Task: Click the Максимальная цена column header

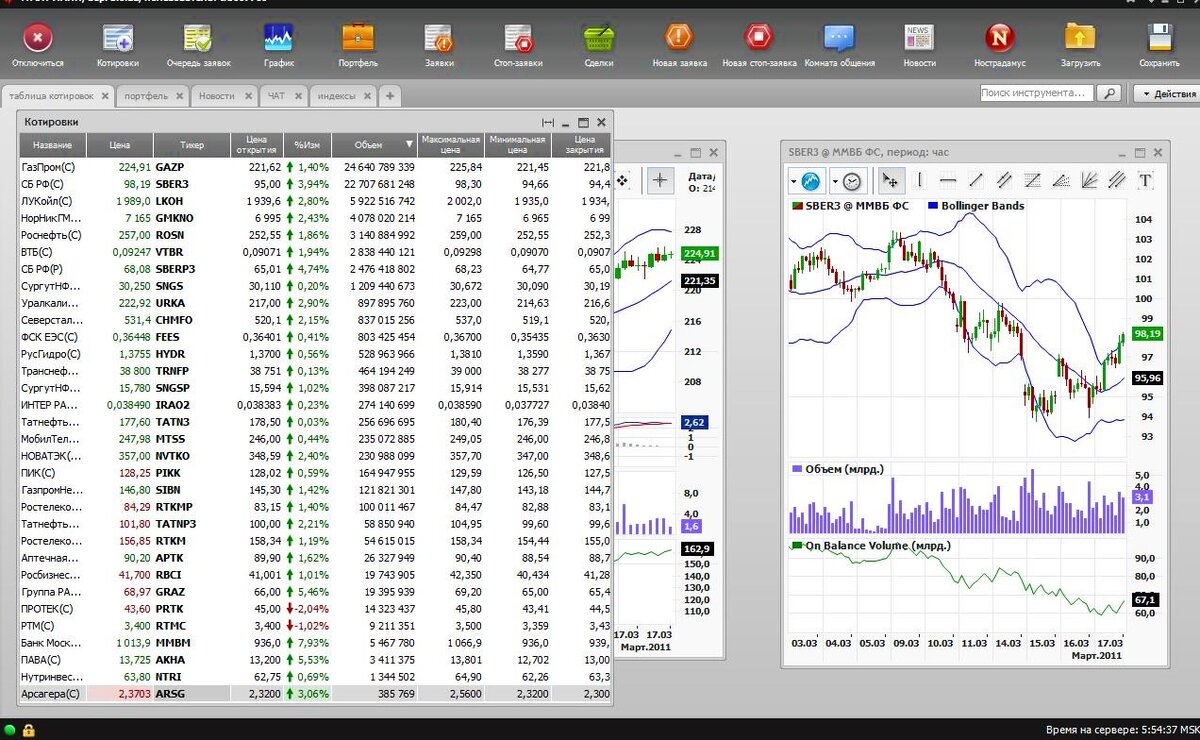Action: click(451, 145)
